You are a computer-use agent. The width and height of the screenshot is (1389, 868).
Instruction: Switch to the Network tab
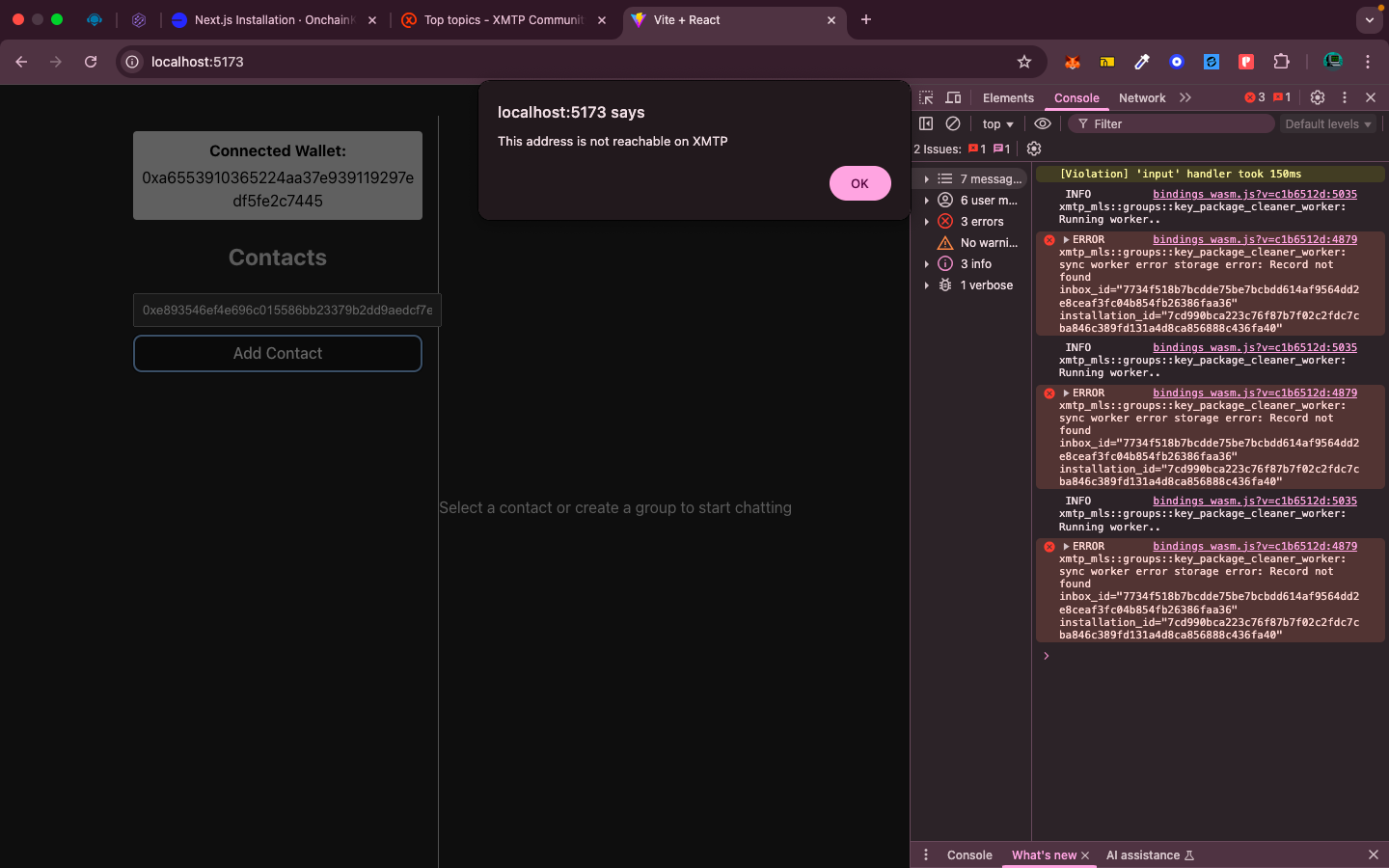coord(1142,98)
